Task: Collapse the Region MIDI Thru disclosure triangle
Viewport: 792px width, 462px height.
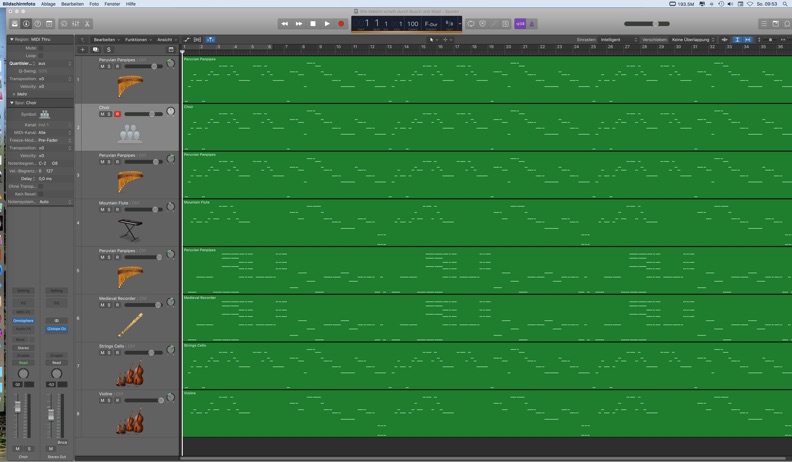Action: pos(12,39)
